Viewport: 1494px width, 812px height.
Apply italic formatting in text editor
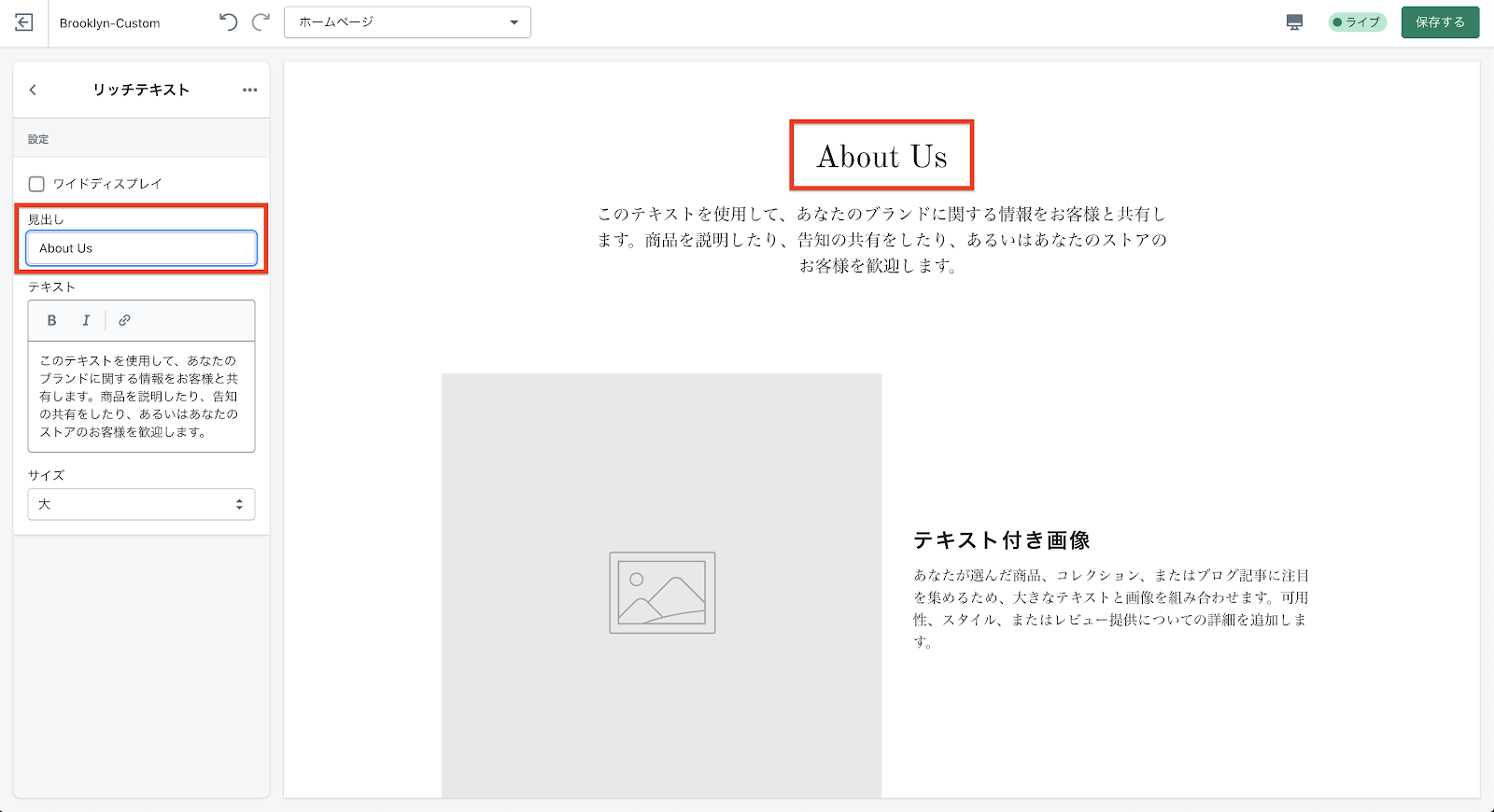tap(86, 320)
